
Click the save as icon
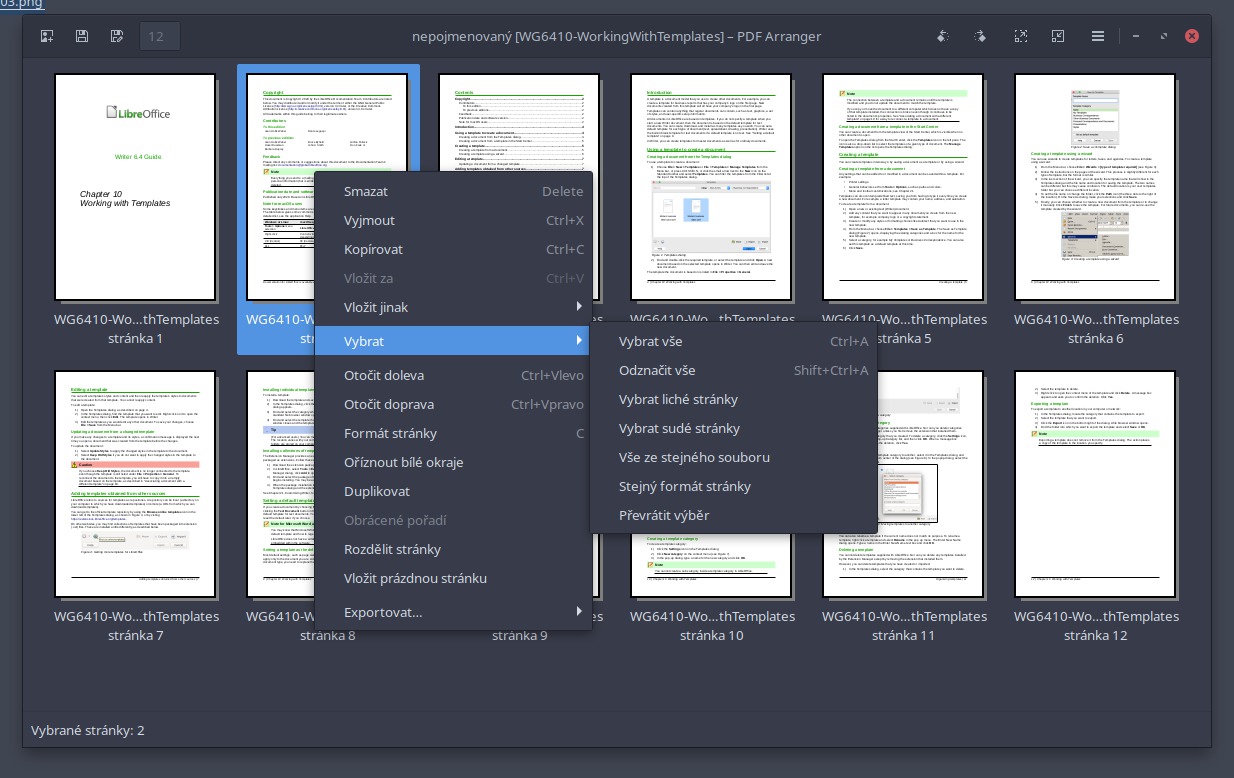click(x=117, y=36)
